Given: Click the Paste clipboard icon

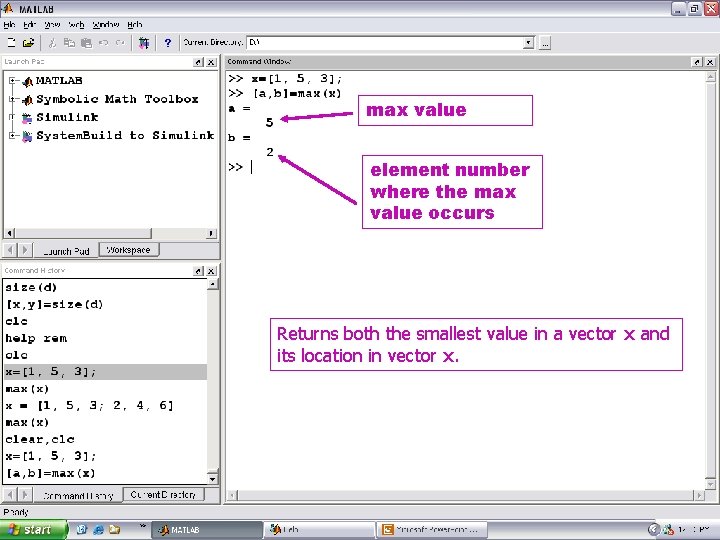Looking at the screenshot, I should [x=86, y=43].
